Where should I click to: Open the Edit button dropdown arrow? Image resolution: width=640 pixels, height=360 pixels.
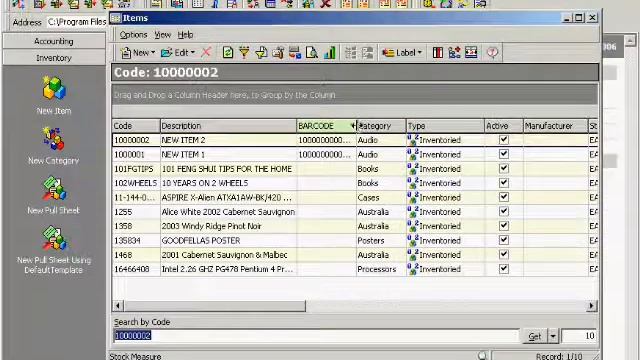[x=193, y=53]
